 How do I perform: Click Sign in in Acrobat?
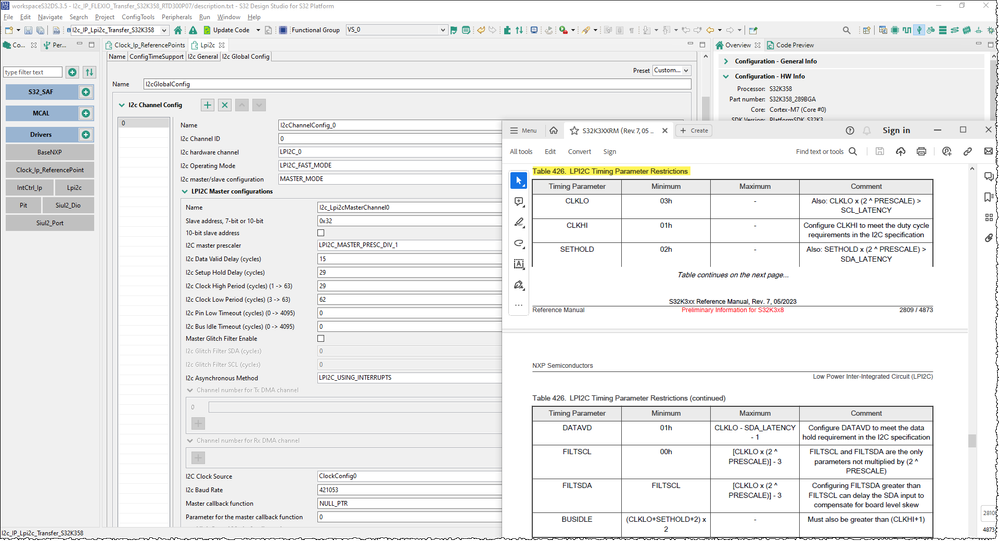coord(896,131)
